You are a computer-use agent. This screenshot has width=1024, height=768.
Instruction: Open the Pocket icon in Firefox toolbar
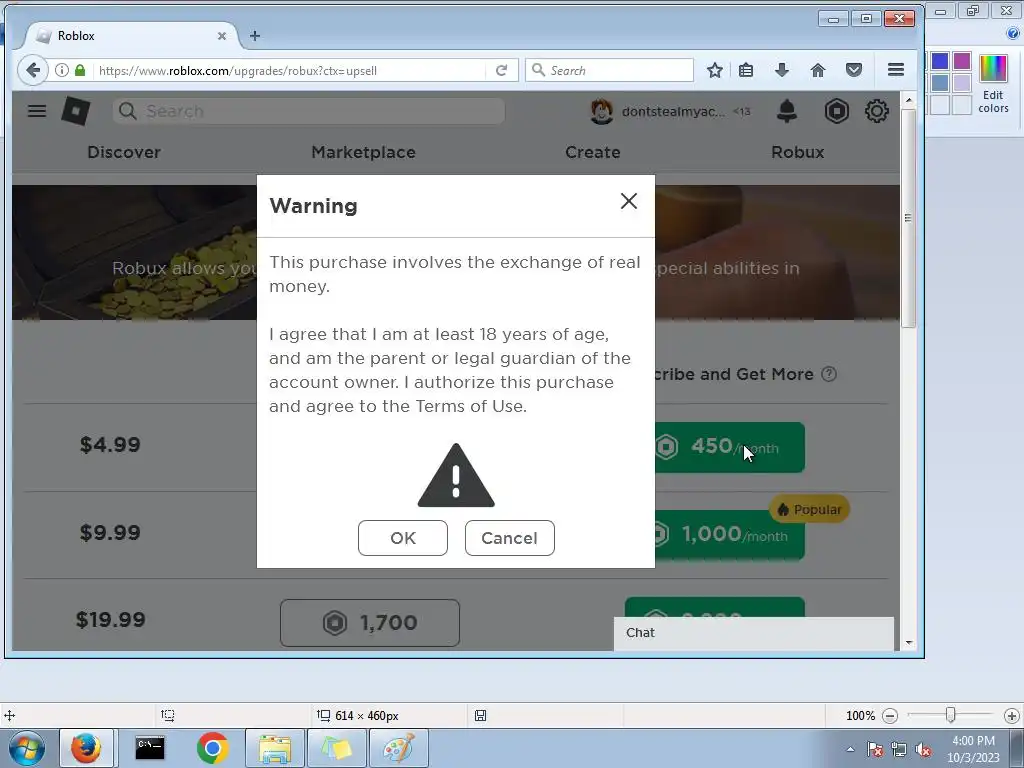pos(854,70)
